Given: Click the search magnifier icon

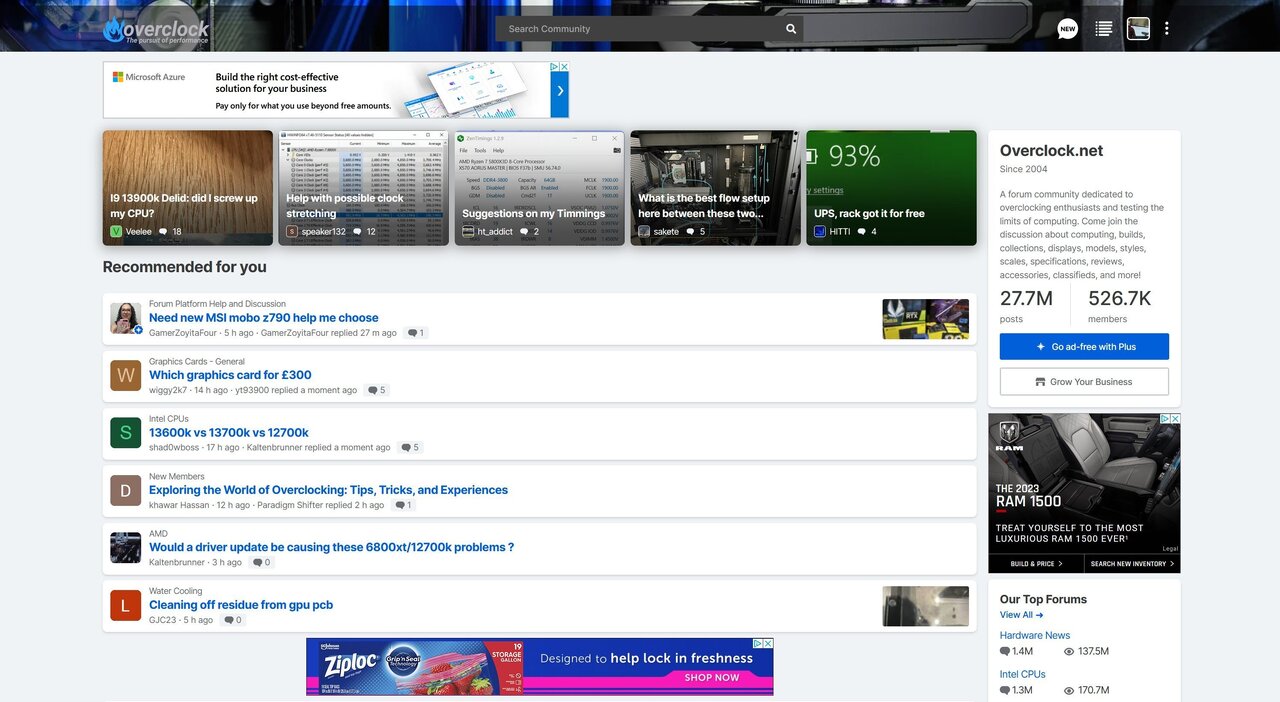Looking at the screenshot, I should pyautogui.click(x=790, y=28).
